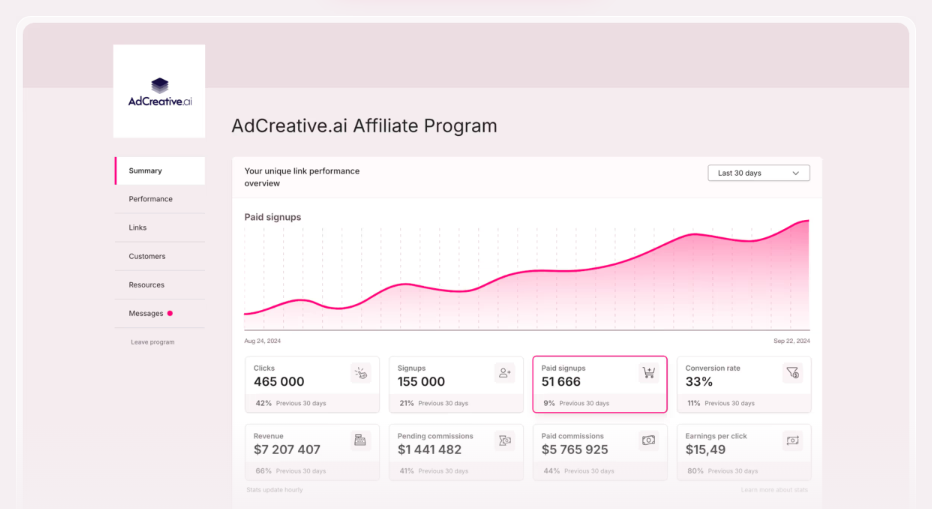Screen dimensions: 932x509
Task: Go to the Links section
Action: tap(160, 228)
